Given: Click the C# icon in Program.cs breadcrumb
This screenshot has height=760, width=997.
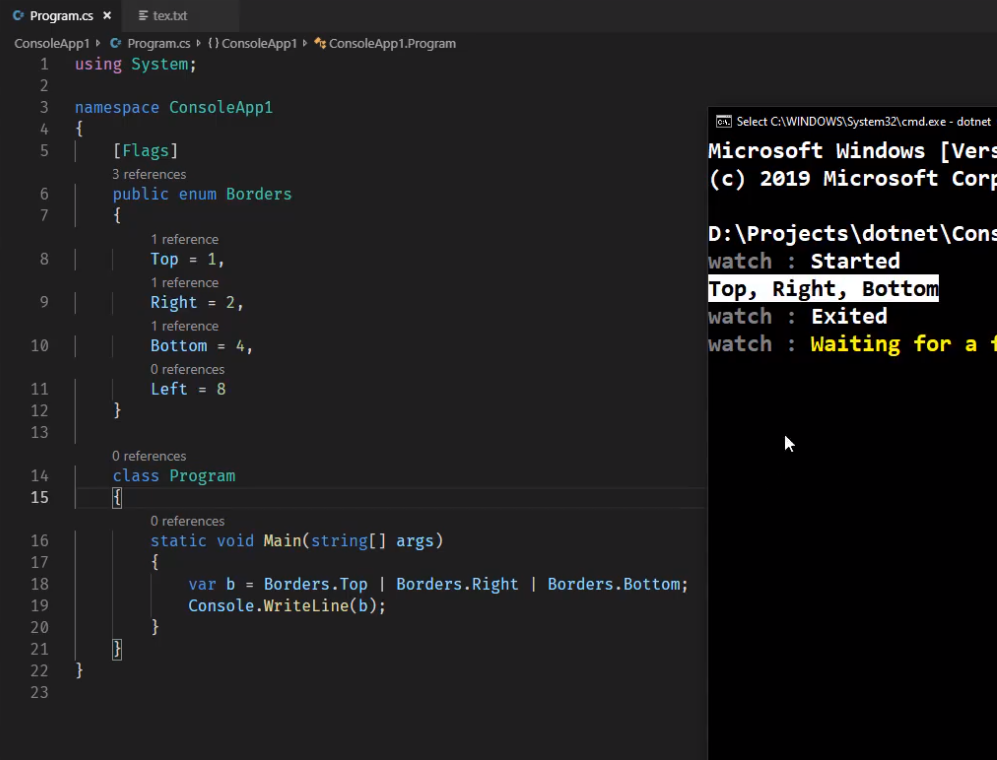Looking at the screenshot, I should [x=116, y=44].
